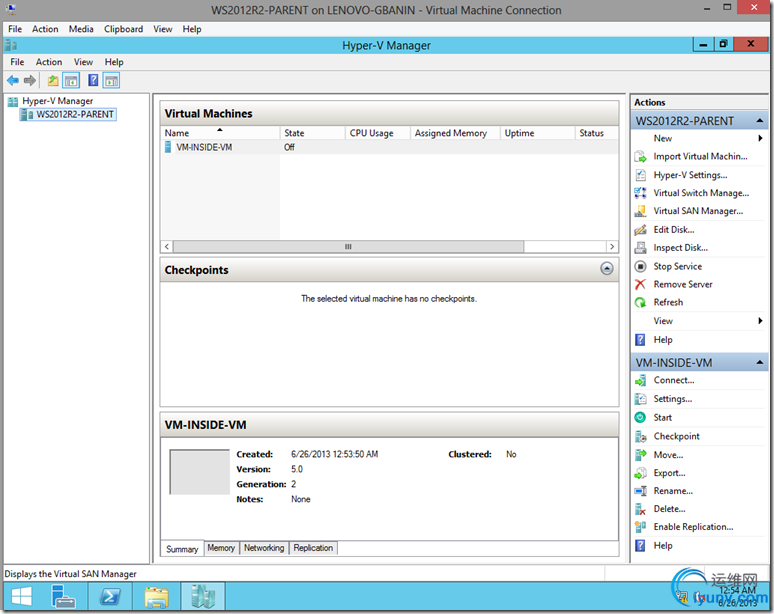Click the Export icon in Actions pane

click(x=640, y=473)
